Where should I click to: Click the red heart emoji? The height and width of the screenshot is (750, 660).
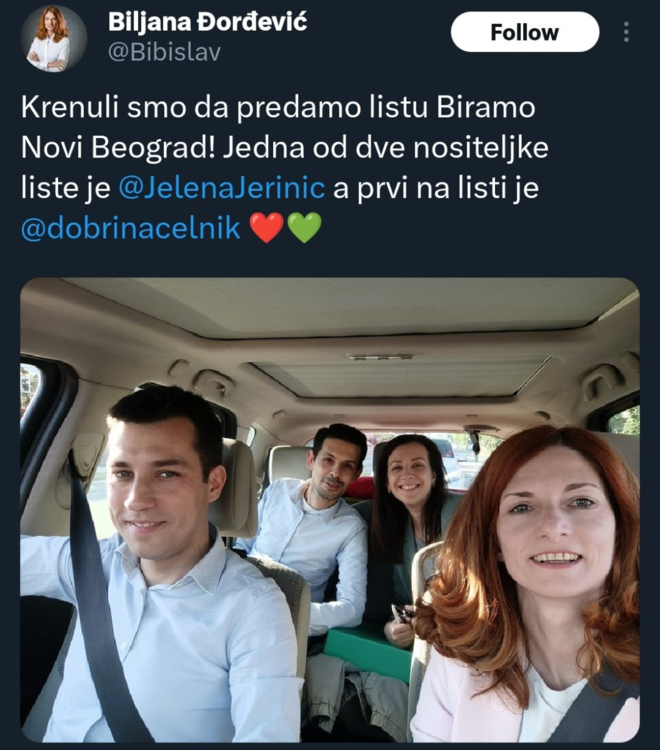click(x=267, y=228)
